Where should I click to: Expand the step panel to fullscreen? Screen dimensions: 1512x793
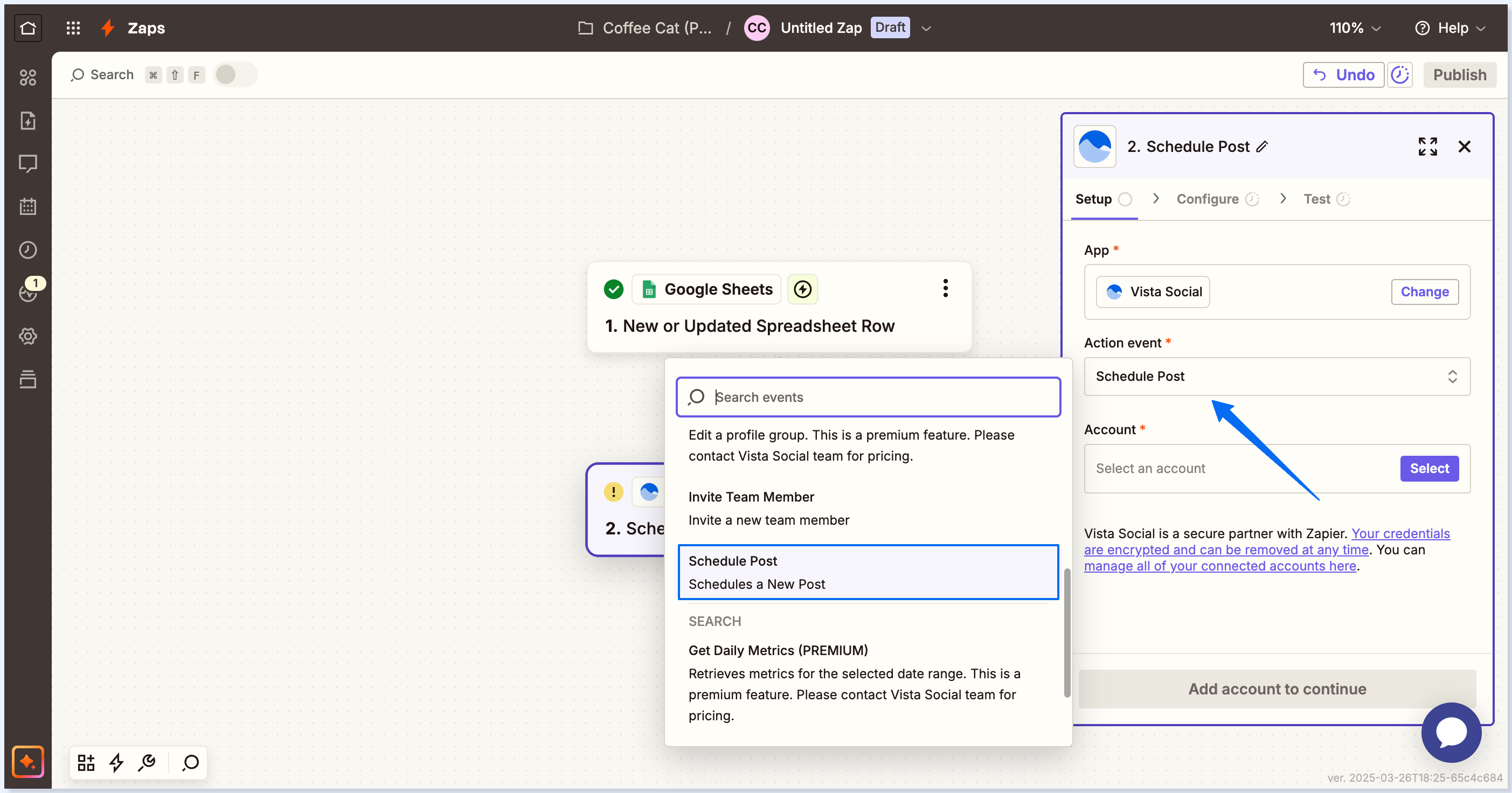point(1427,147)
